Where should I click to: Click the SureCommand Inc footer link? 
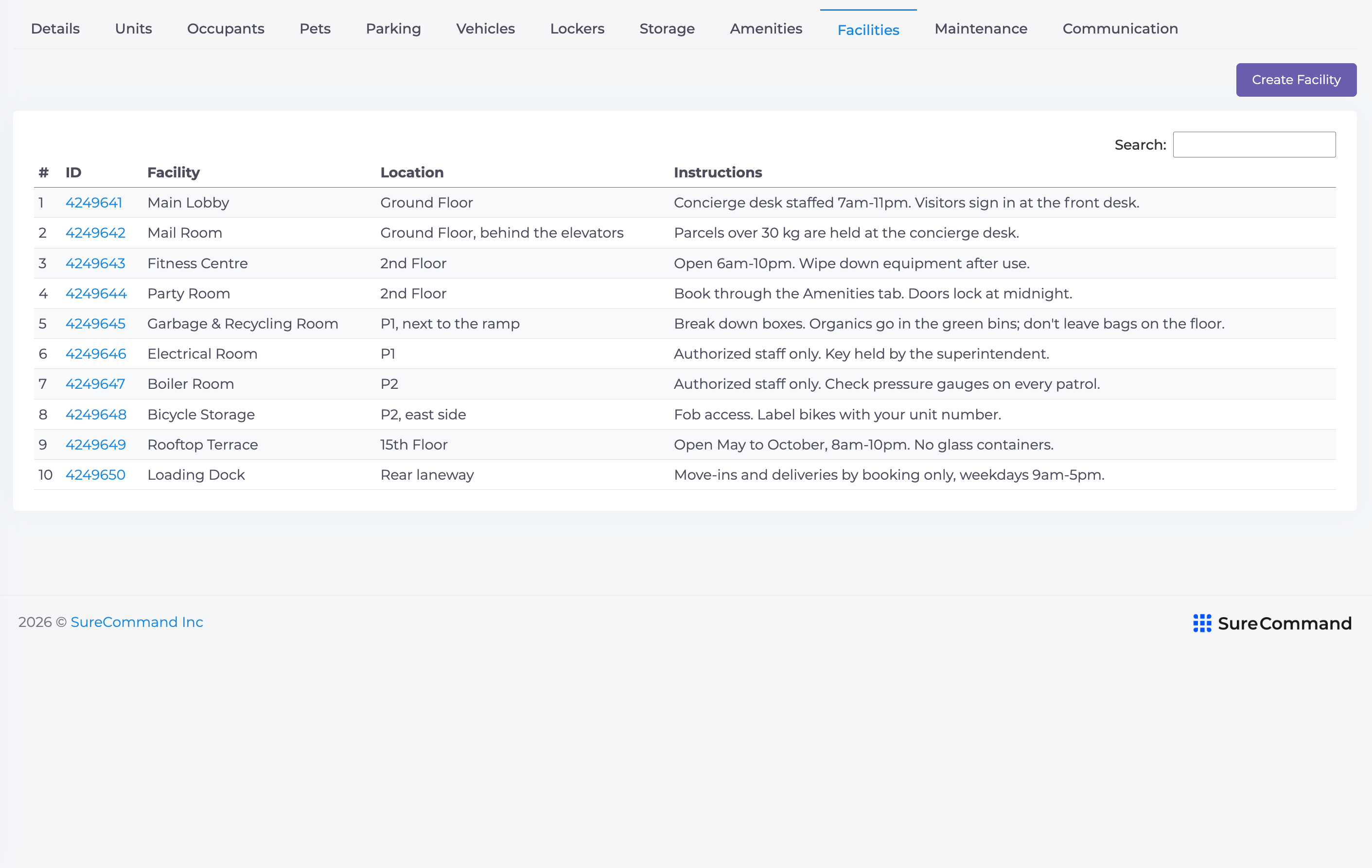(137, 622)
